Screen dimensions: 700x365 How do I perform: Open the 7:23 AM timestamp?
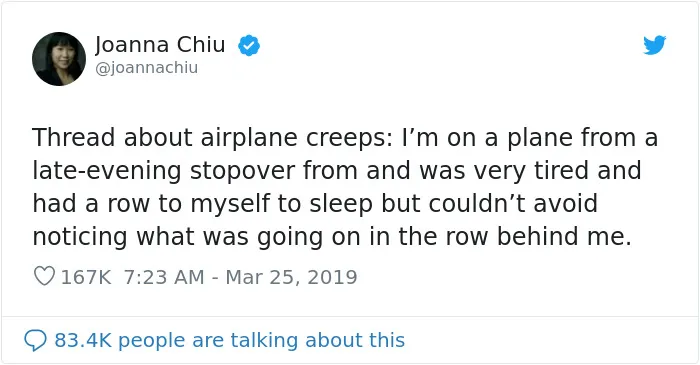[x=164, y=277]
